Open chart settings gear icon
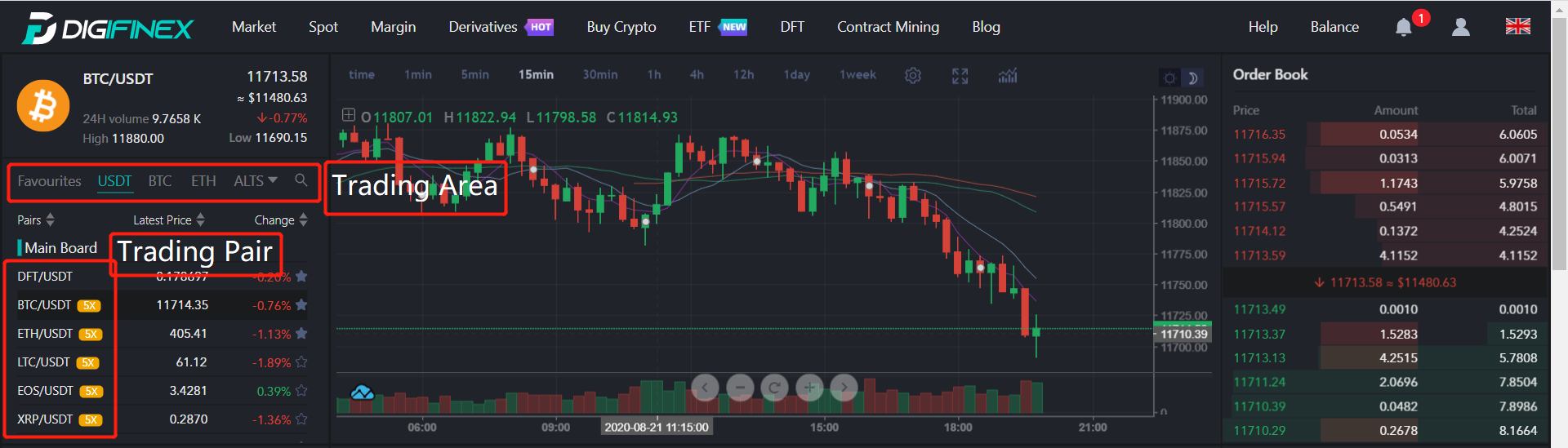 (x=913, y=76)
